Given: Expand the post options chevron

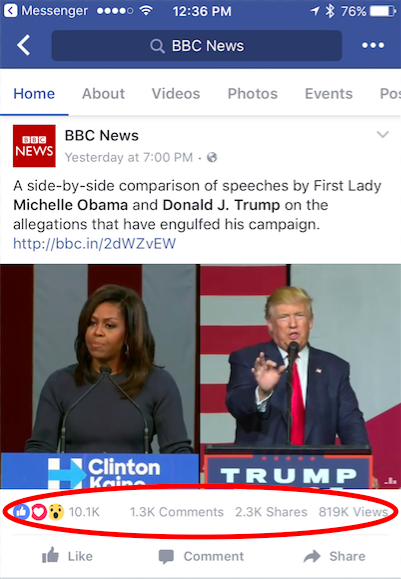Looking at the screenshot, I should click(383, 134).
